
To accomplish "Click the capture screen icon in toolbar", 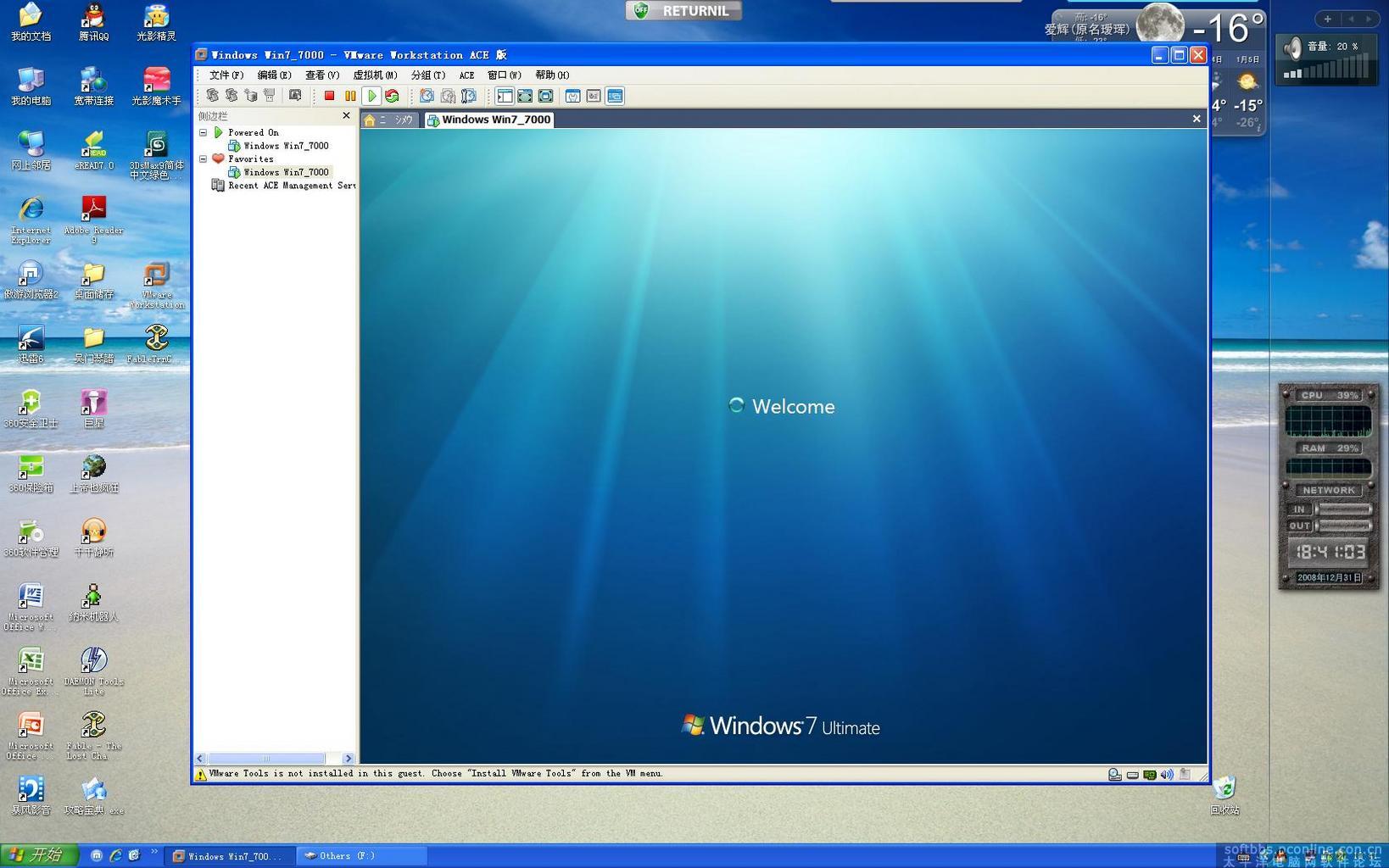I will (295, 96).
